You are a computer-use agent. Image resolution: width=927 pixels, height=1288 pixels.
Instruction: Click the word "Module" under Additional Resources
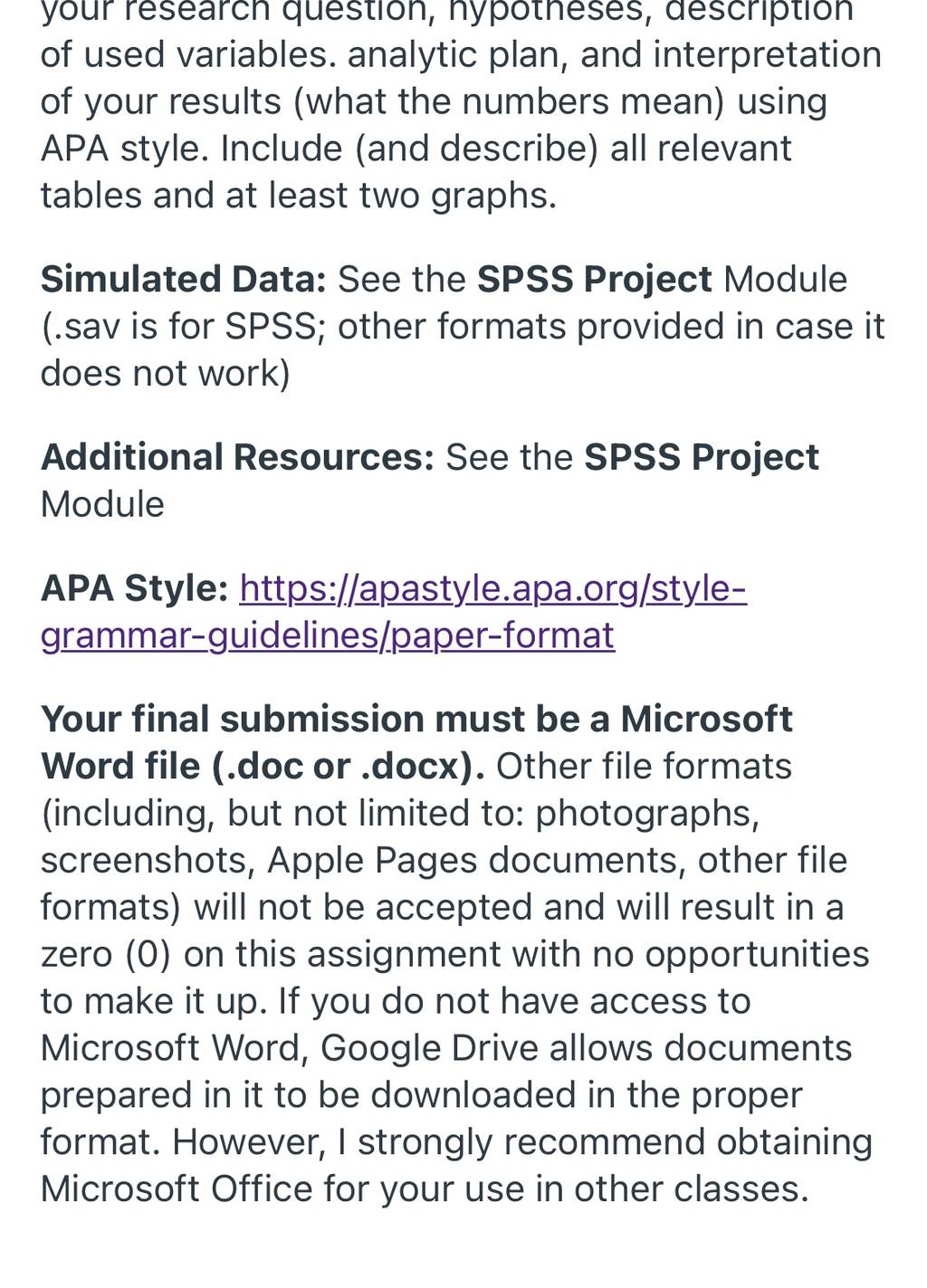(102, 504)
